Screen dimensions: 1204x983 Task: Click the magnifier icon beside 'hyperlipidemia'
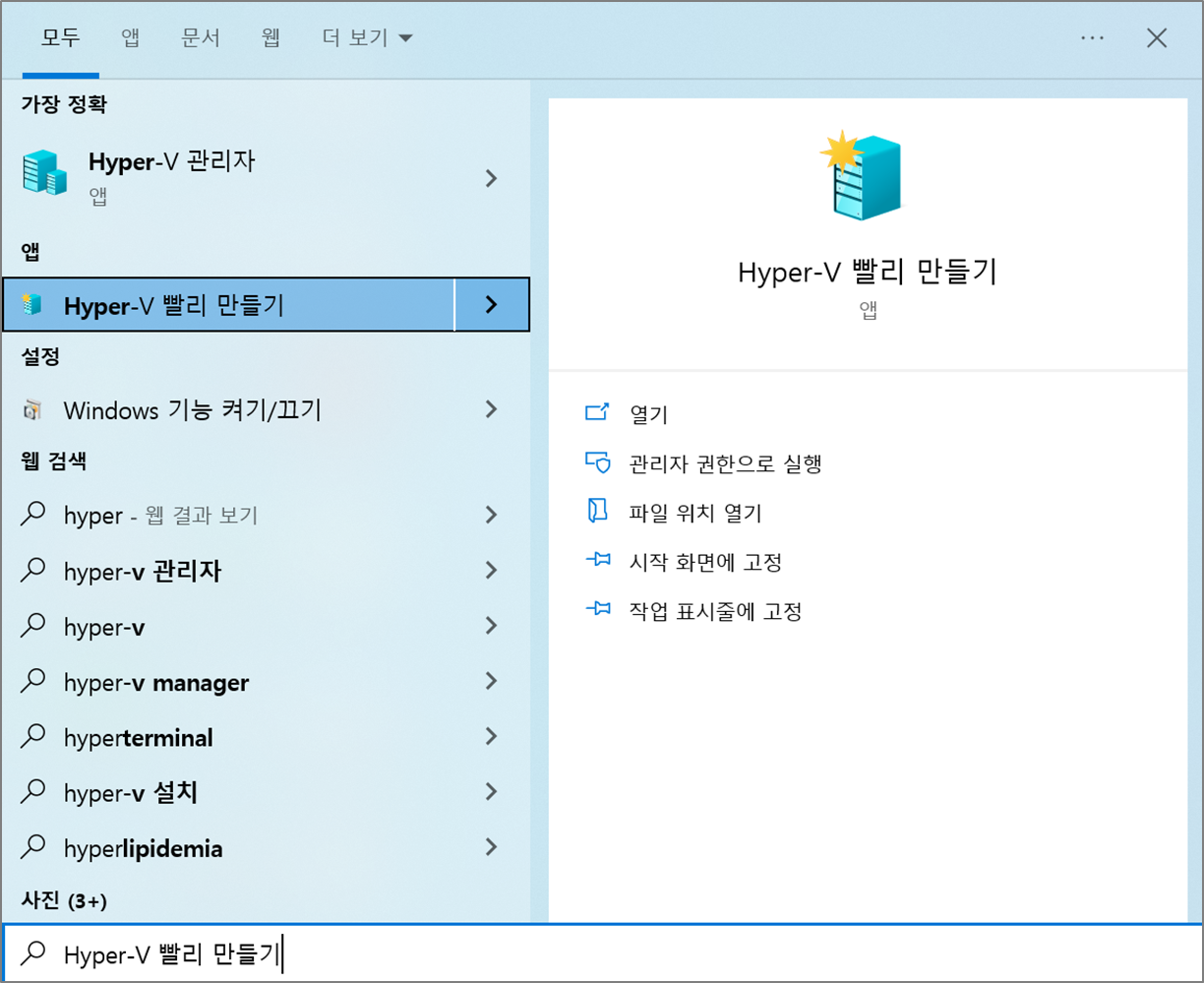tap(33, 845)
